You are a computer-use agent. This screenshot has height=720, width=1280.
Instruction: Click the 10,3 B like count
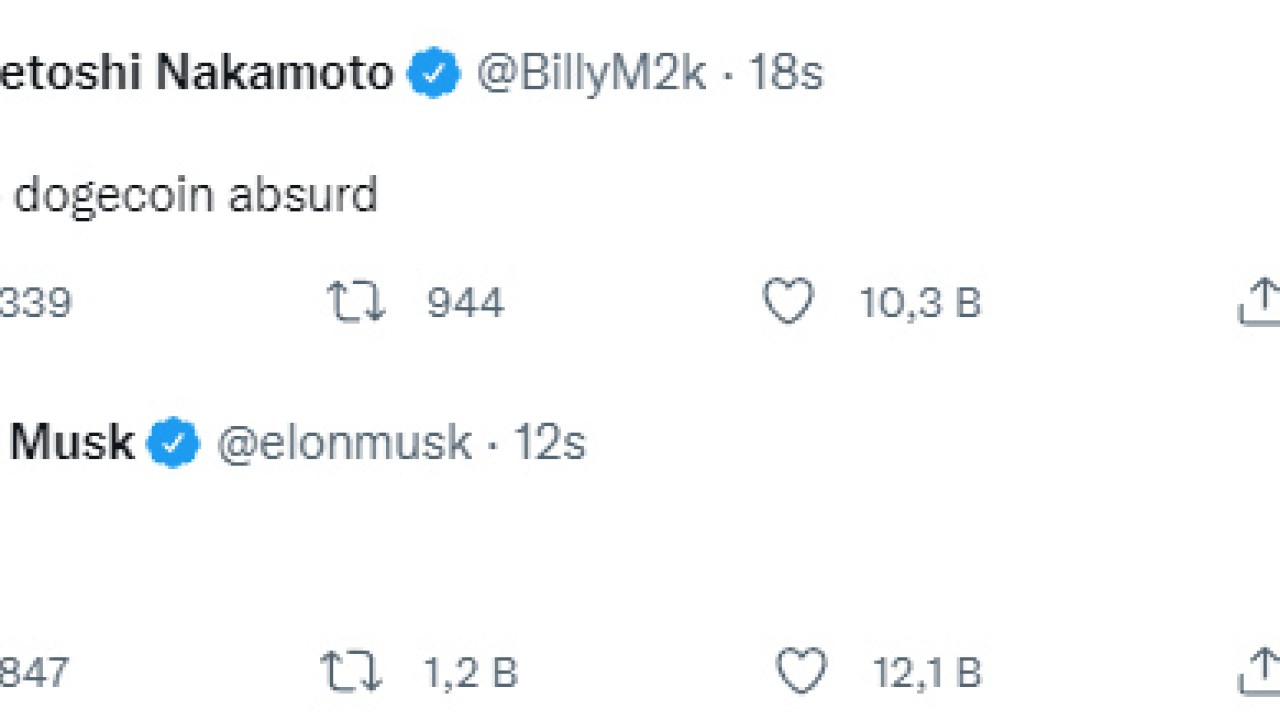[x=920, y=302]
